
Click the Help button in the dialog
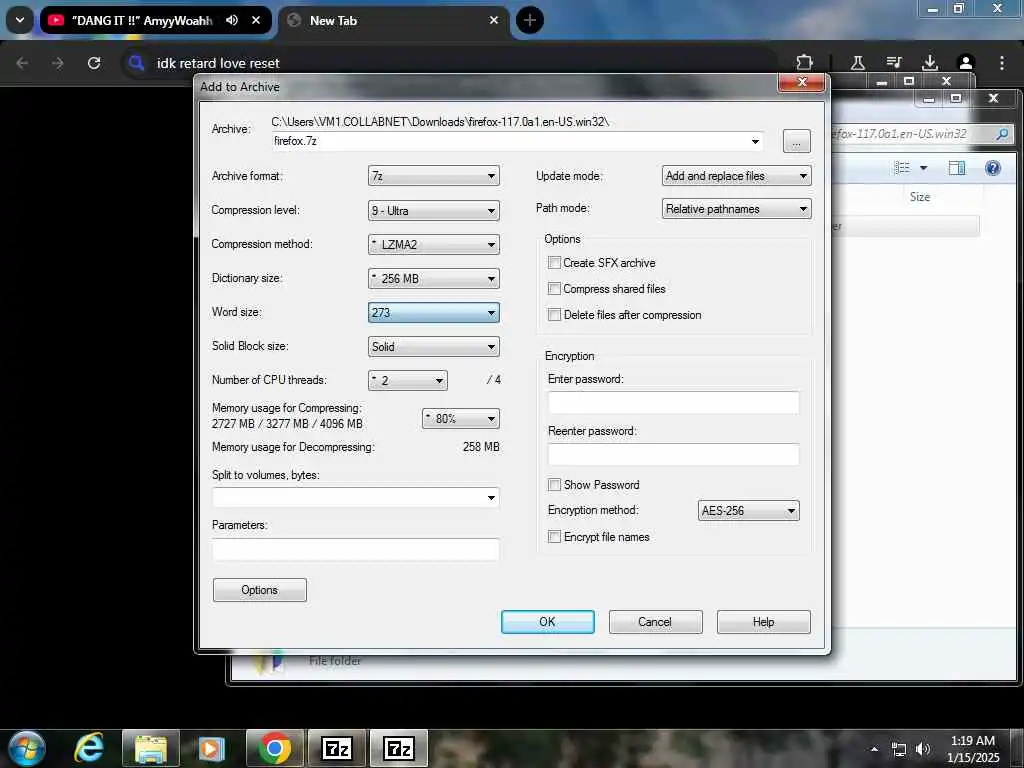click(763, 622)
